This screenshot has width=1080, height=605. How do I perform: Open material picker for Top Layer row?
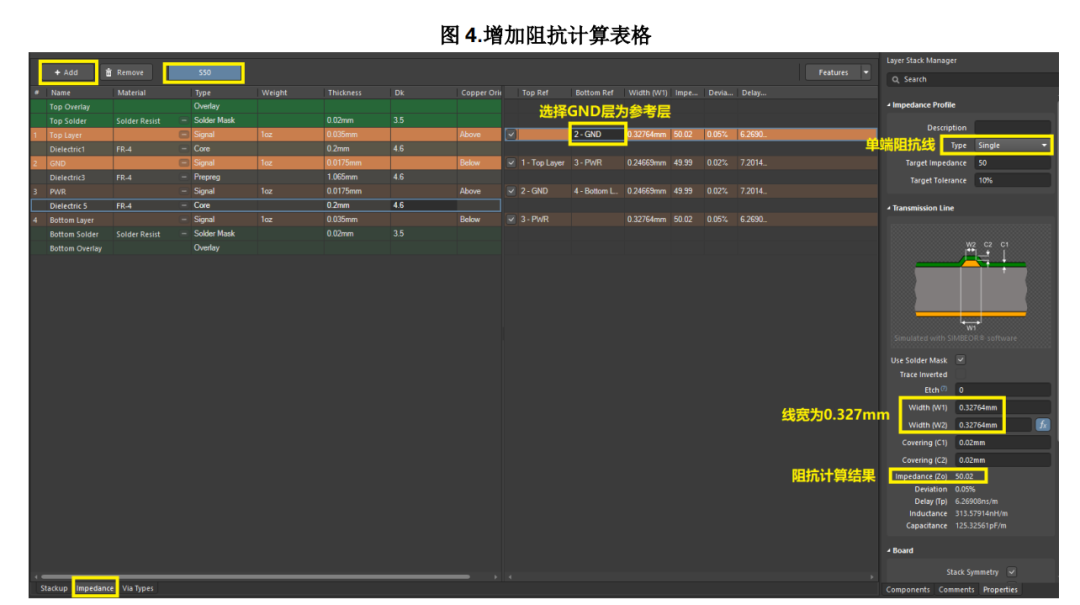[184, 135]
